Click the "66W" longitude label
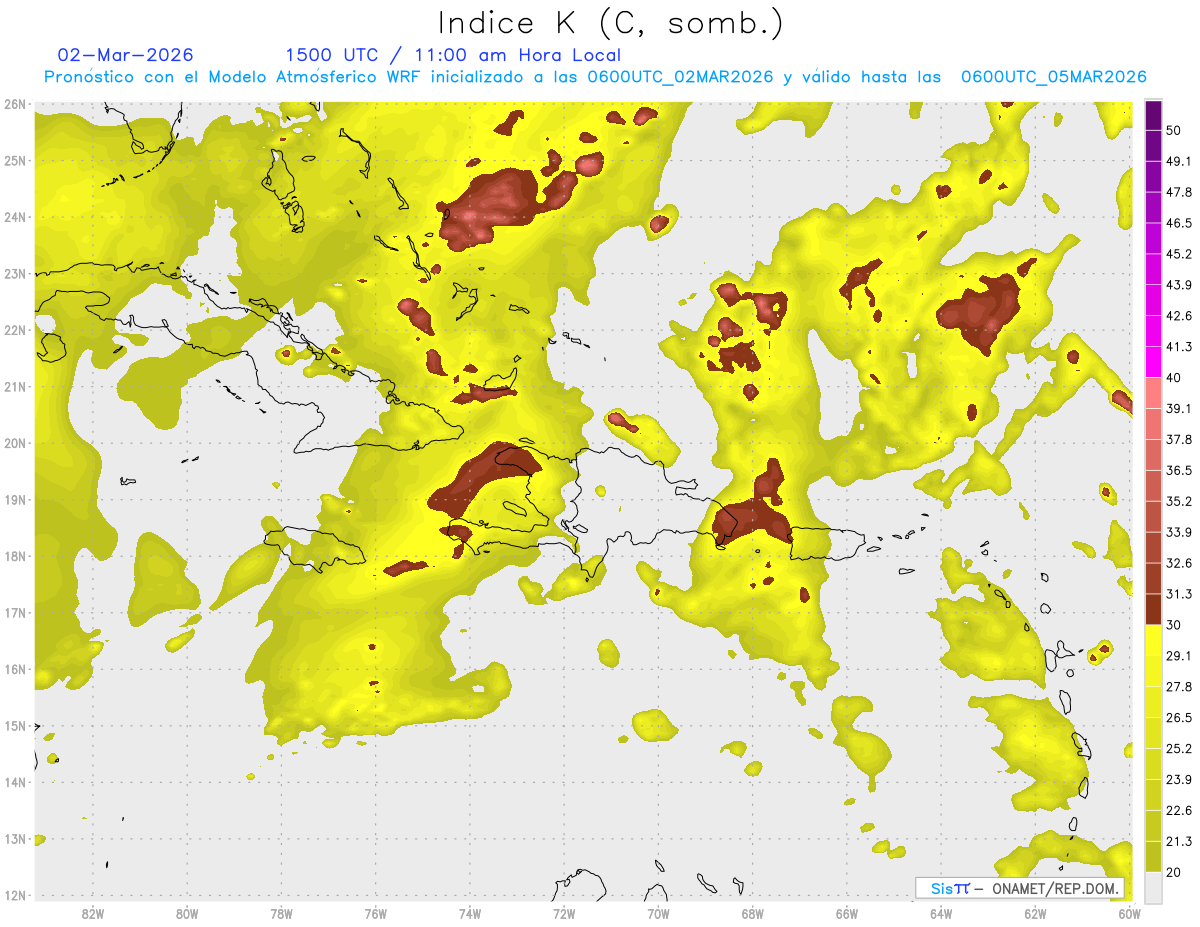The image size is (1200, 927). pos(847,914)
